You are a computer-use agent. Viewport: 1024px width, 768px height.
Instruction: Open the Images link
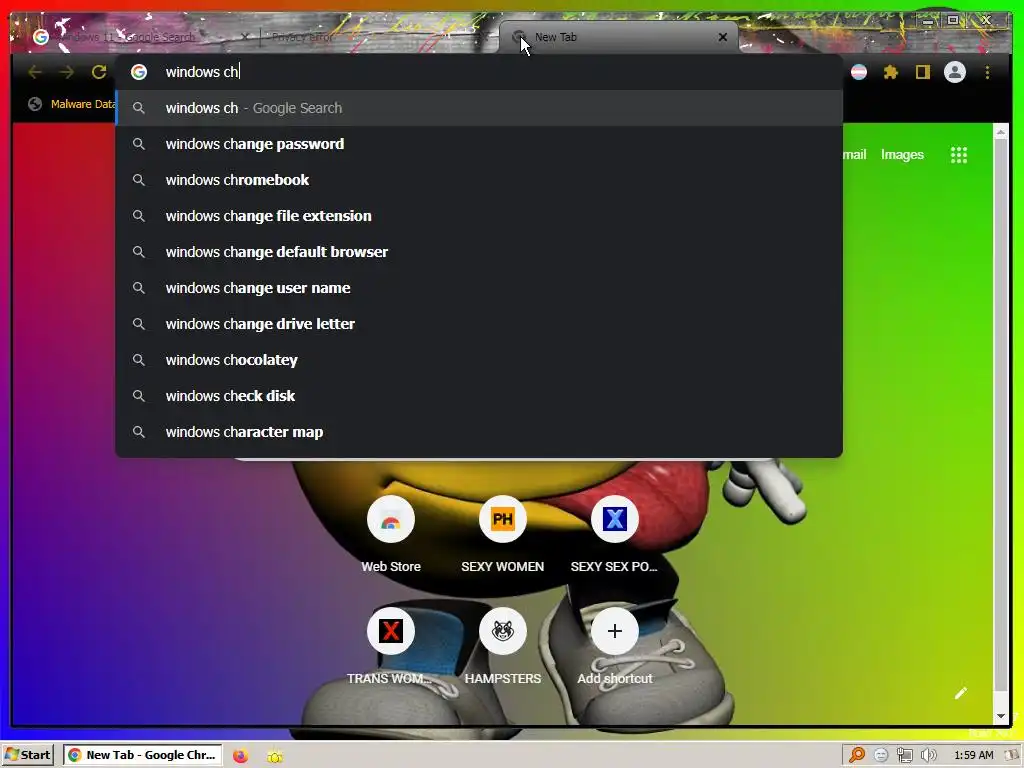point(902,155)
